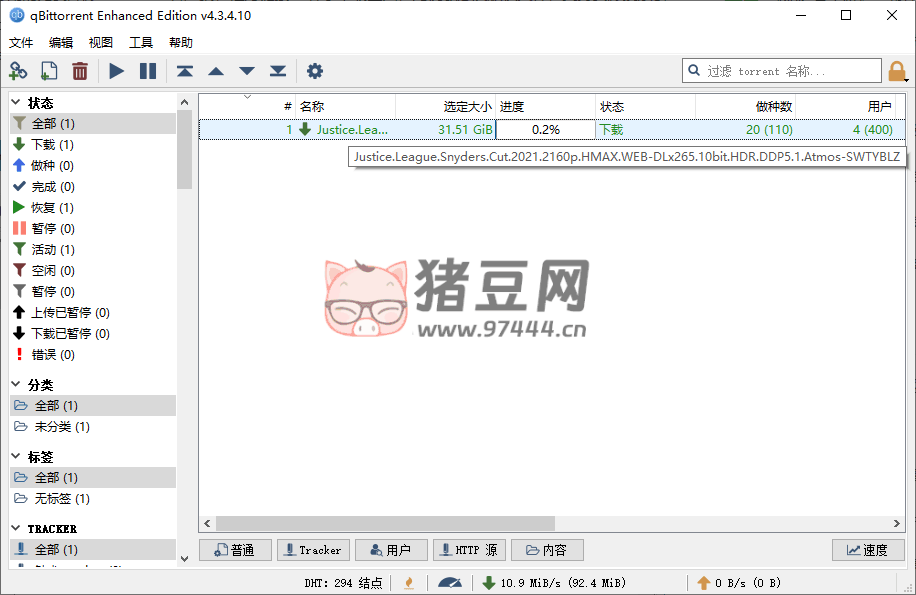Delete the selected torrent via trash icon
Screen dimensions: 916x595
coord(79,71)
